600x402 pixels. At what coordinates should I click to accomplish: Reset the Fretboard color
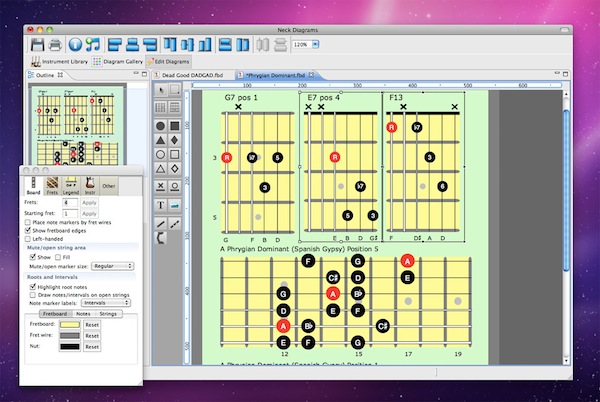92,325
